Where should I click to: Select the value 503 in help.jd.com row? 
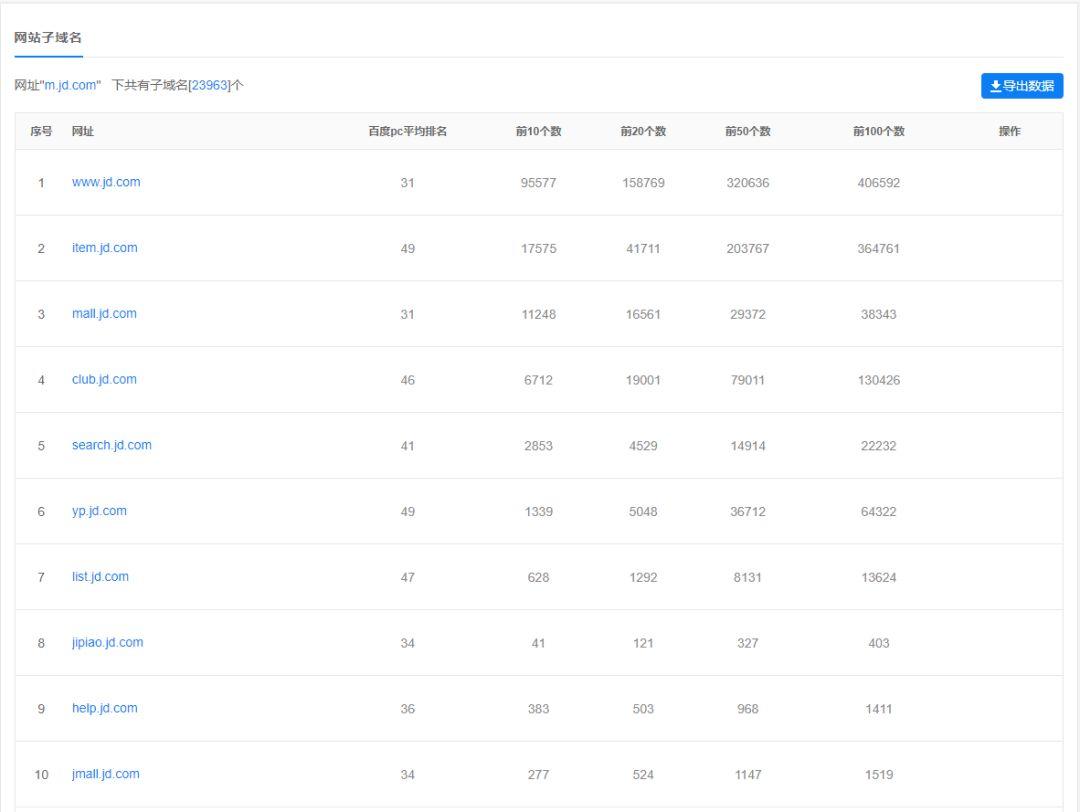tap(643, 709)
